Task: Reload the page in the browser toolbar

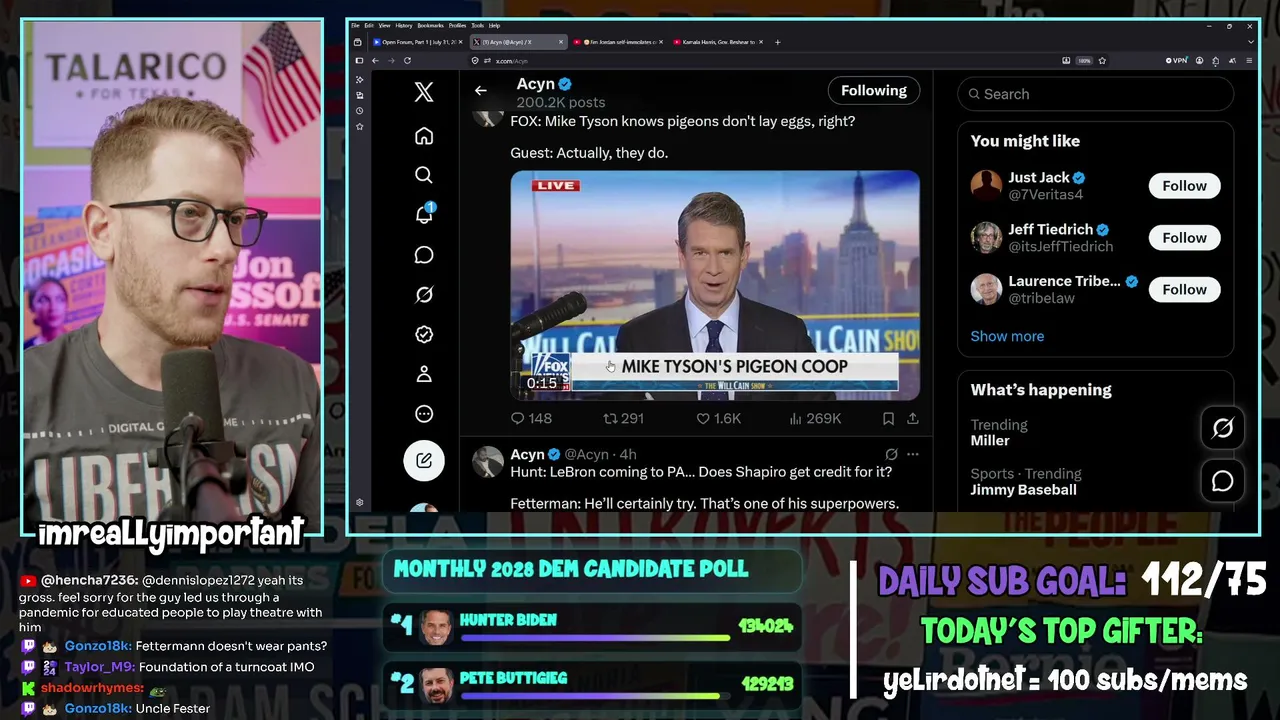Action: 406,61
